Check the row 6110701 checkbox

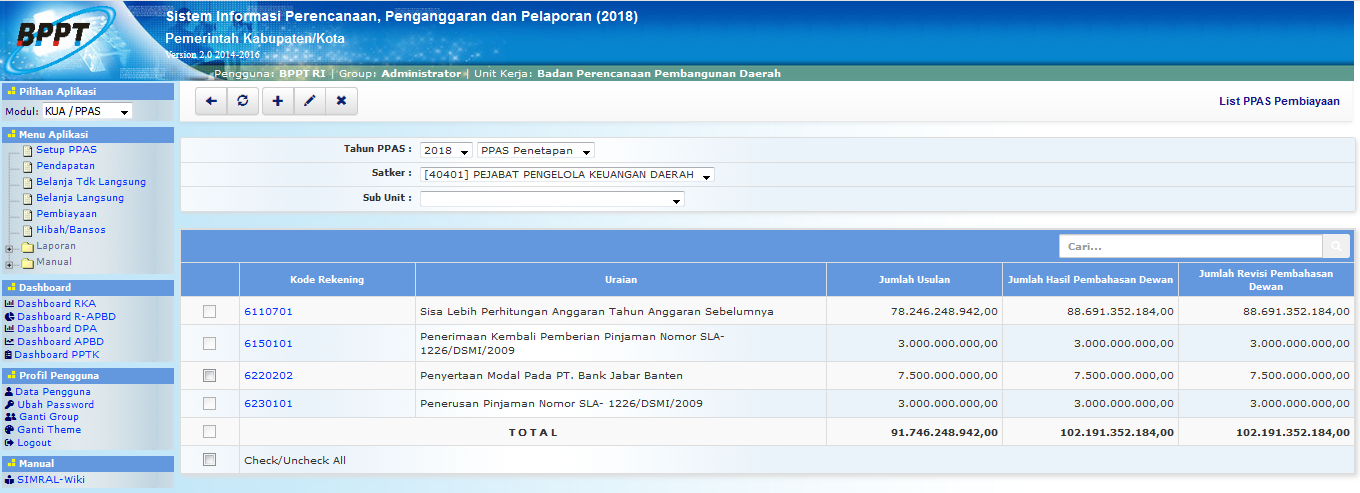click(x=209, y=312)
